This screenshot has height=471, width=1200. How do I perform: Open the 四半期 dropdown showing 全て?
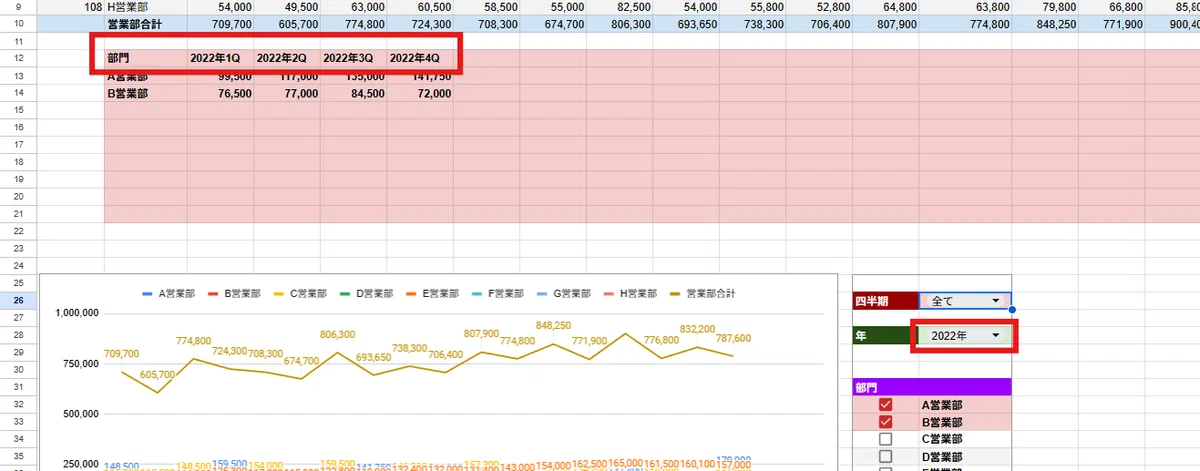[x=965, y=300]
